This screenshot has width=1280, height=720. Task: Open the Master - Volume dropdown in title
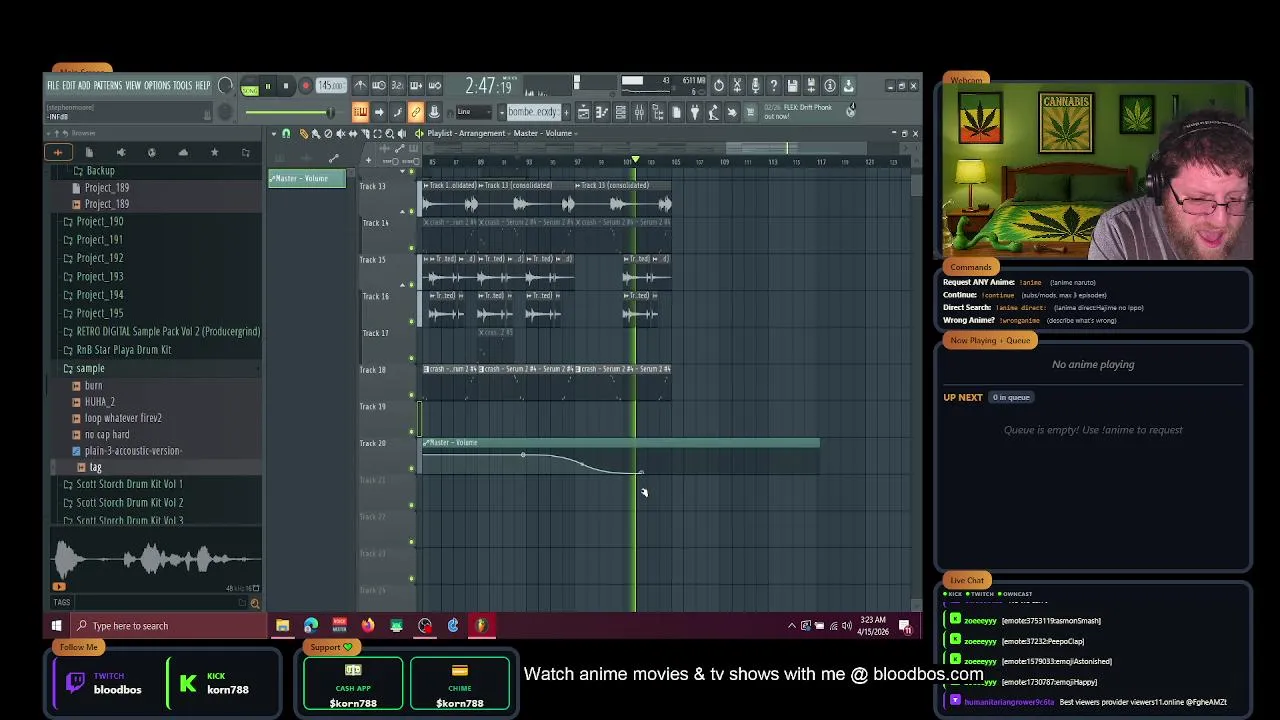pyautogui.click(x=546, y=133)
